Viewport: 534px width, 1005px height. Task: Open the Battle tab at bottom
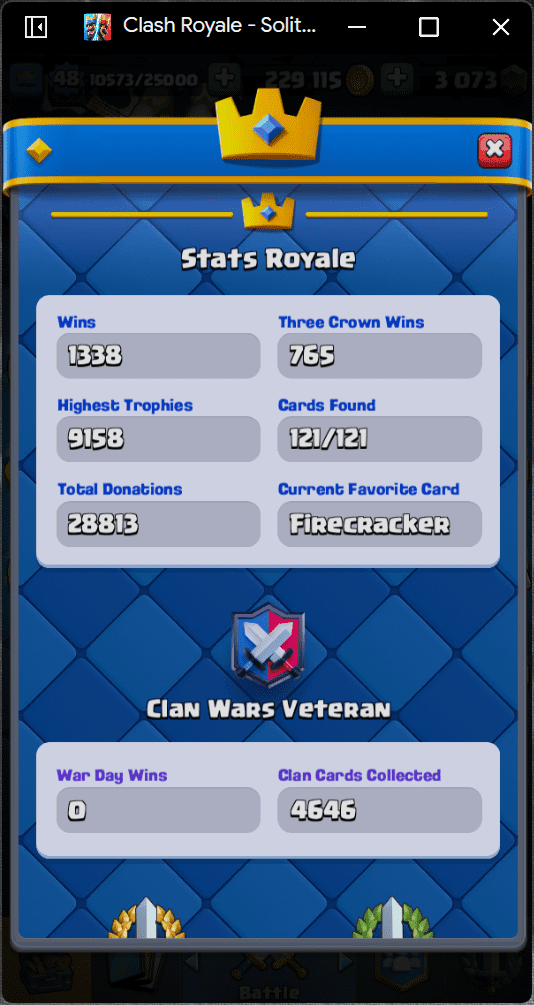click(269, 974)
